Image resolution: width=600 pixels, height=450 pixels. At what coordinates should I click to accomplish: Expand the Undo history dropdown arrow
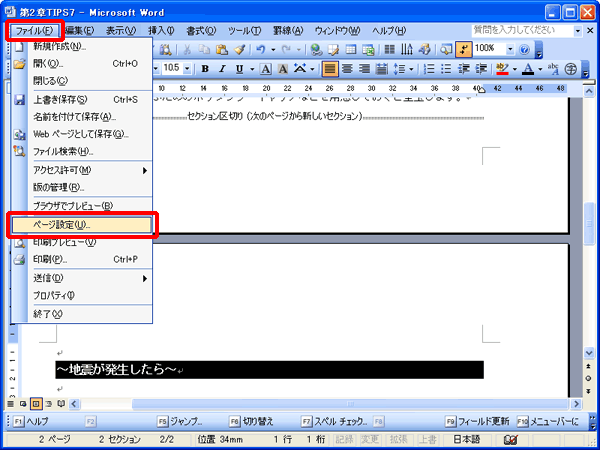coord(273,50)
